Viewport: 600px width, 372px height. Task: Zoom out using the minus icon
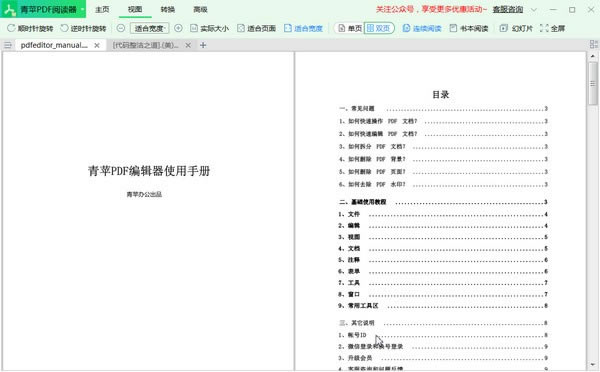pos(121,28)
